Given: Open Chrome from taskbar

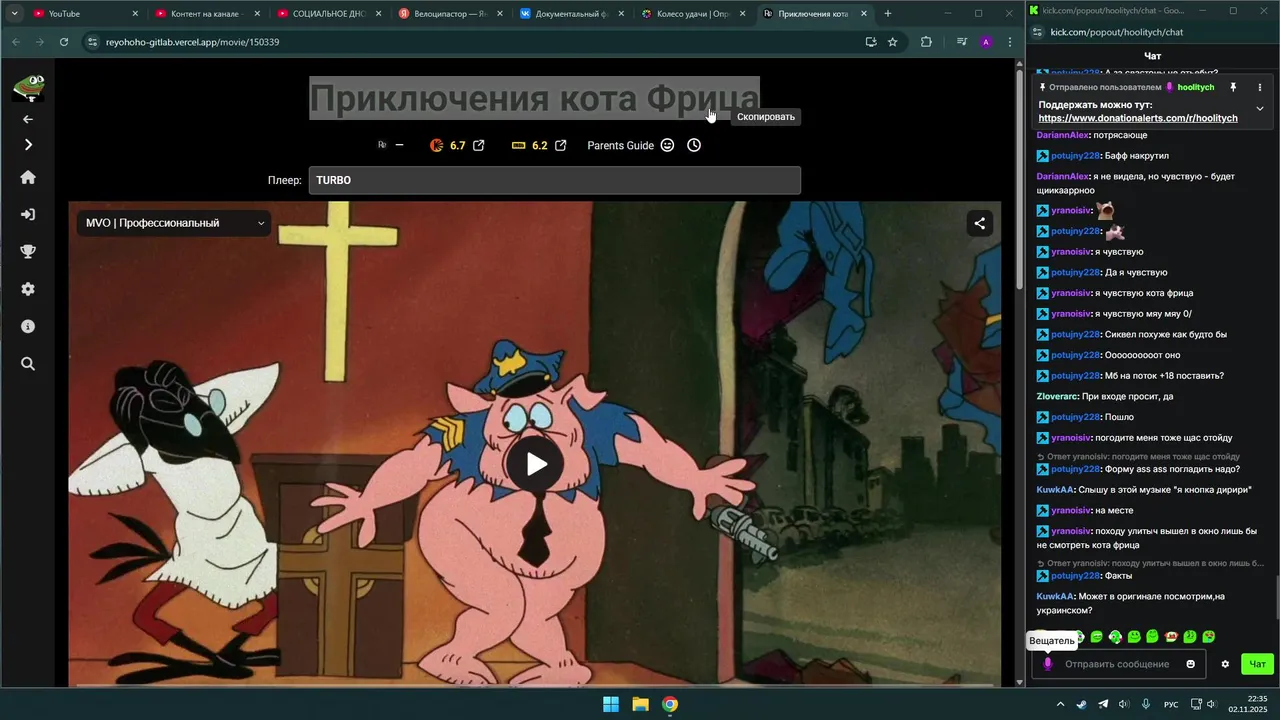Looking at the screenshot, I should tap(670, 704).
